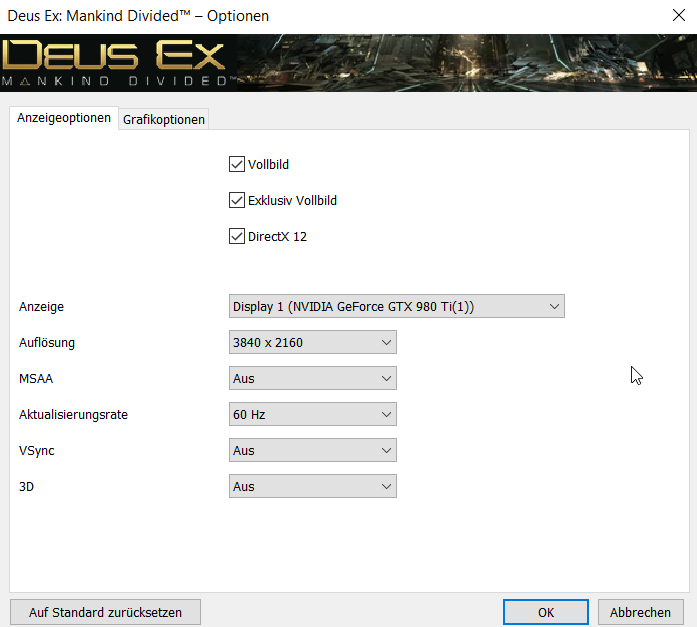
Task: Expand the VSync dropdown
Action: 312,450
